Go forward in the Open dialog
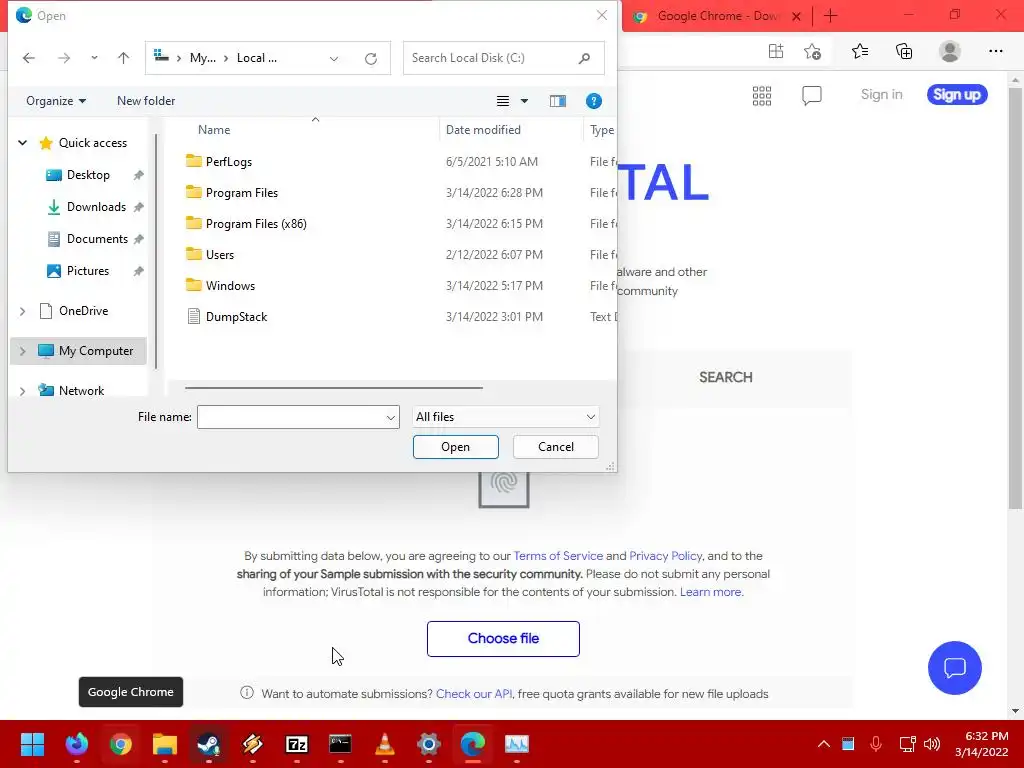The width and height of the screenshot is (1024, 768). click(x=63, y=58)
